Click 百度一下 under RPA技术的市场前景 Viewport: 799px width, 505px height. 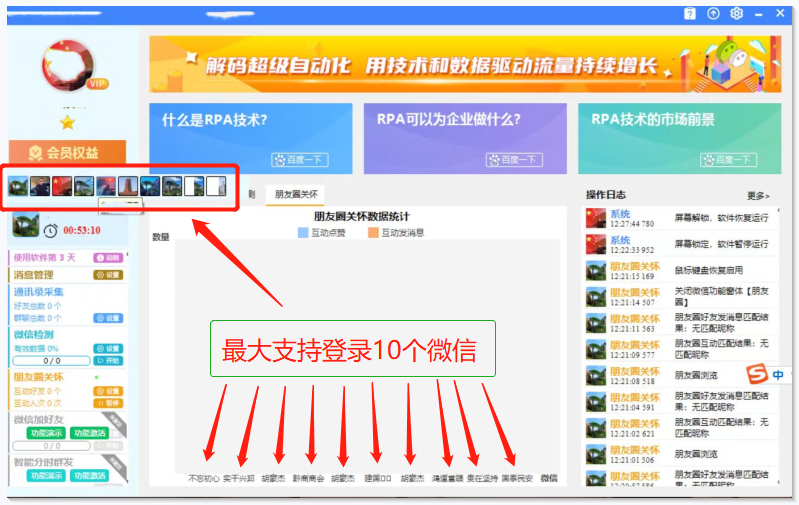pos(729,159)
